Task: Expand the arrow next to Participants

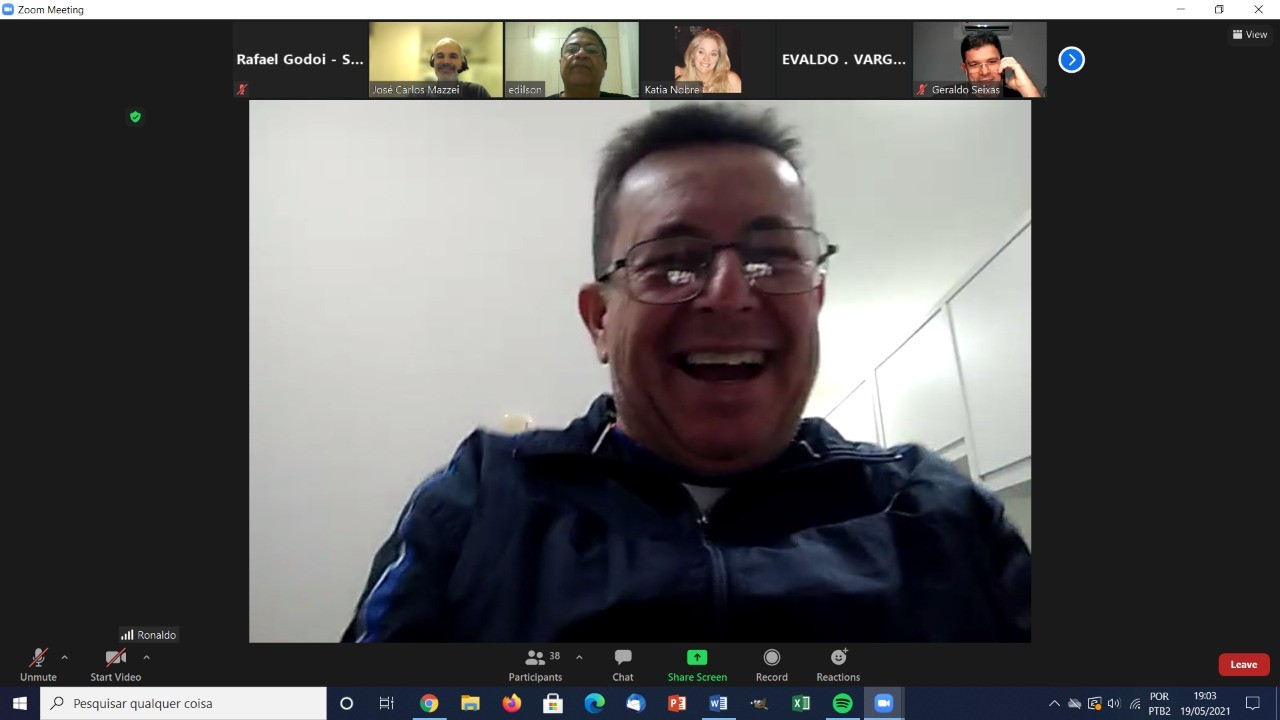Action: pyautogui.click(x=579, y=657)
